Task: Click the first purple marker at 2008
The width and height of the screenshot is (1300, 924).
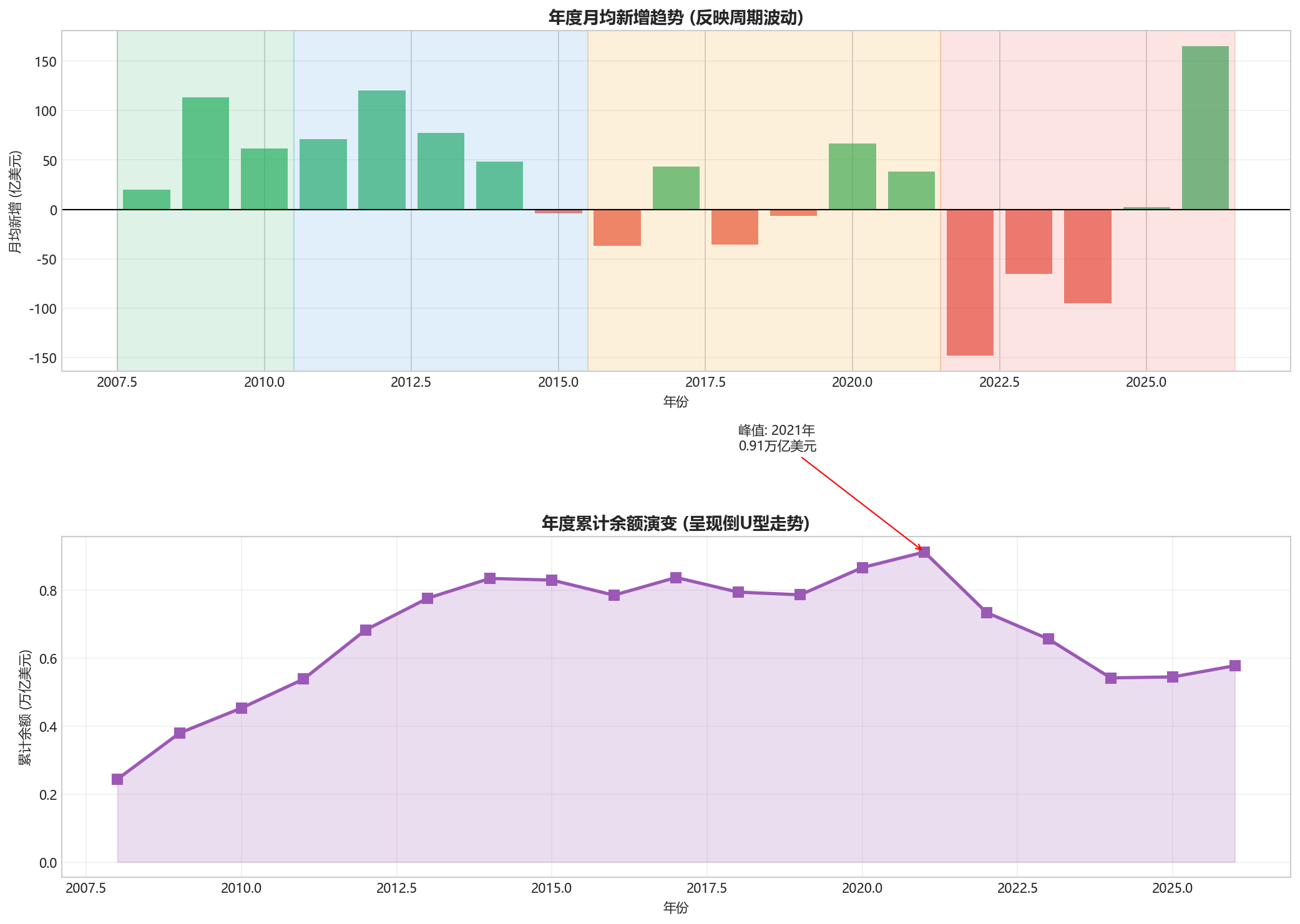Action: [x=117, y=779]
